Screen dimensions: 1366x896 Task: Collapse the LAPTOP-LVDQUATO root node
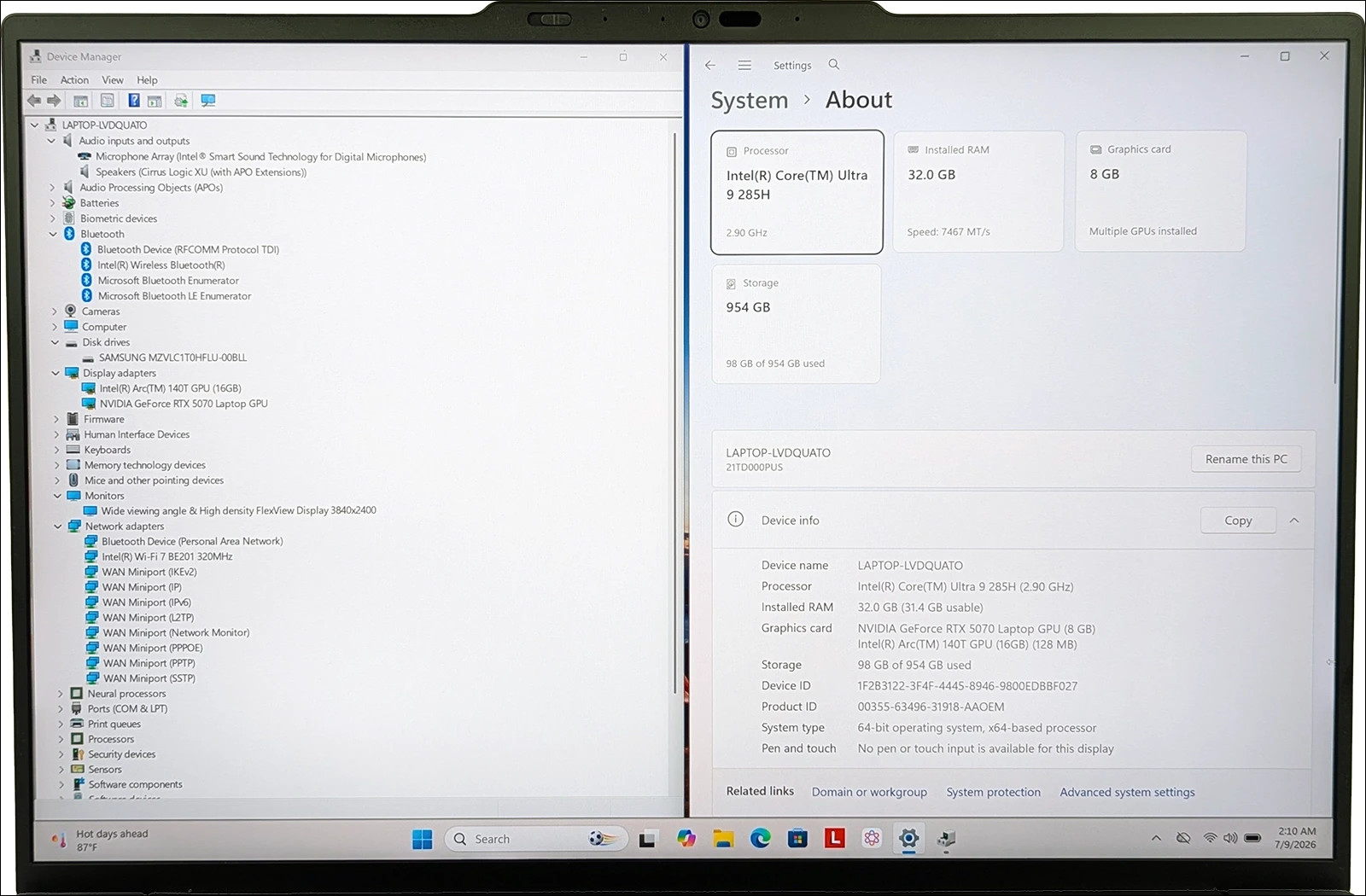(x=35, y=125)
